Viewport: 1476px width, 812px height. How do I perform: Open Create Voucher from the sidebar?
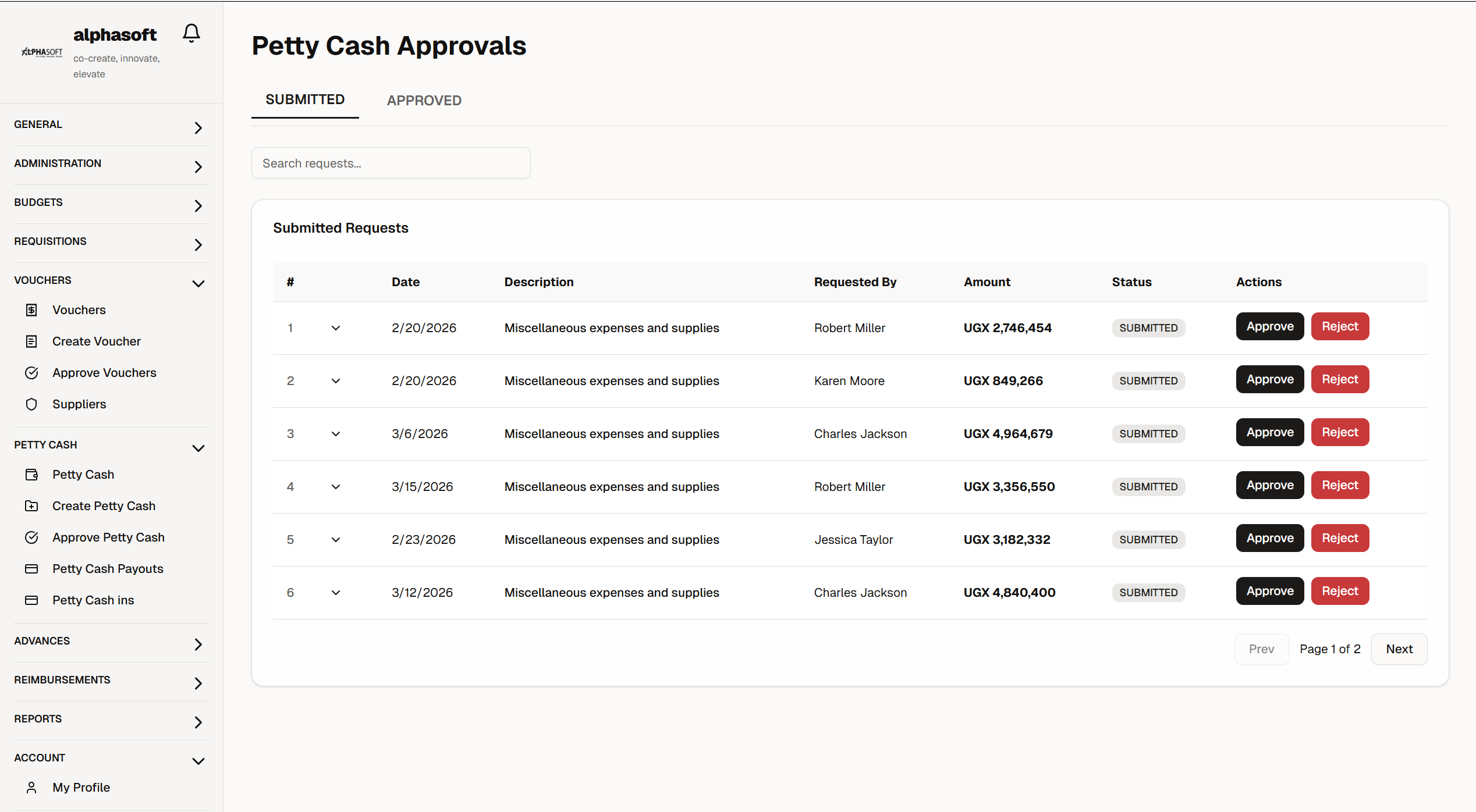coord(97,341)
